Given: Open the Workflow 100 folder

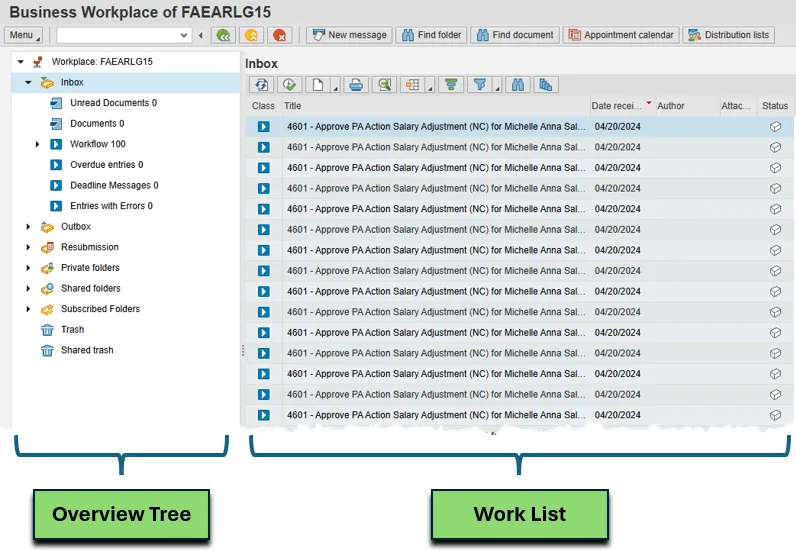Looking at the screenshot, I should 97,144.
